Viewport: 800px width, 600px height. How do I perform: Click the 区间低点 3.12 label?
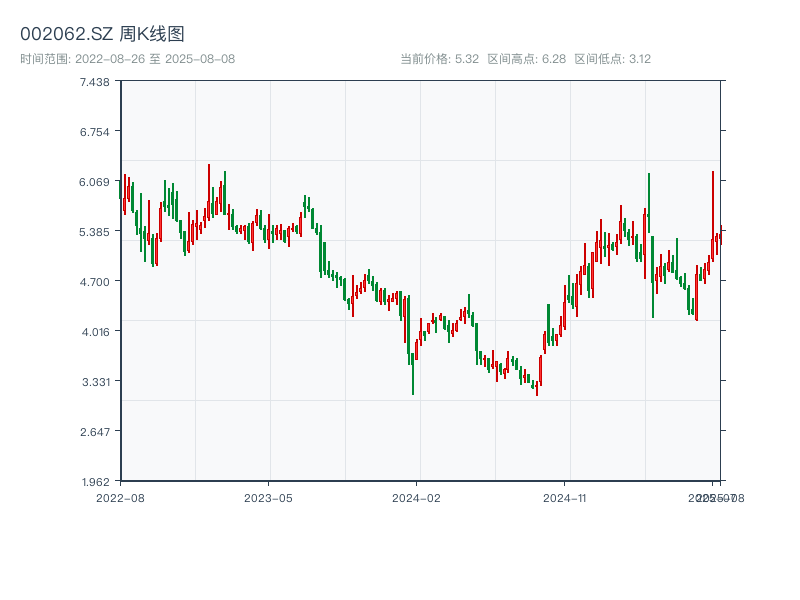tap(613, 59)
